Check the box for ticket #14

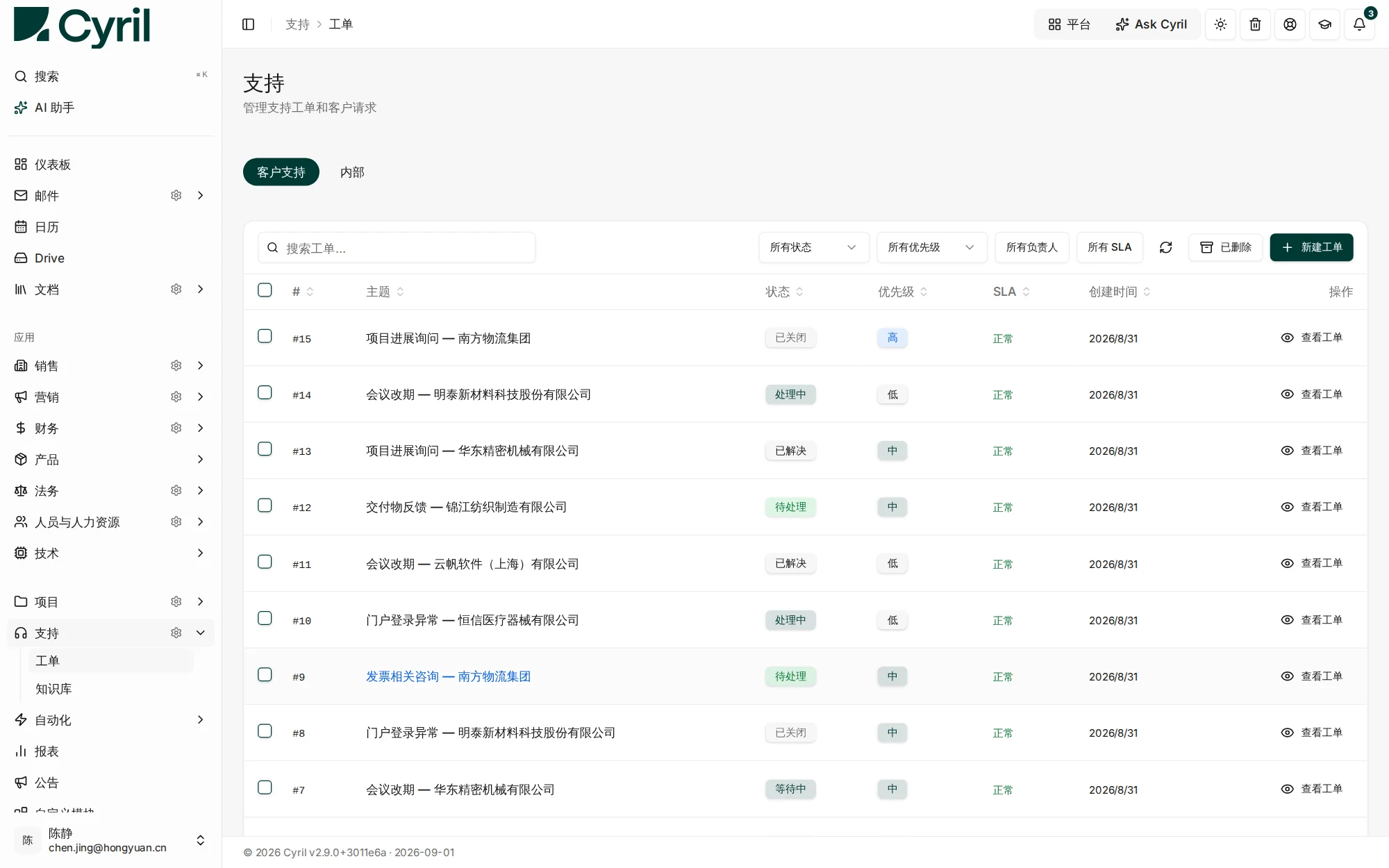[265, 392]
